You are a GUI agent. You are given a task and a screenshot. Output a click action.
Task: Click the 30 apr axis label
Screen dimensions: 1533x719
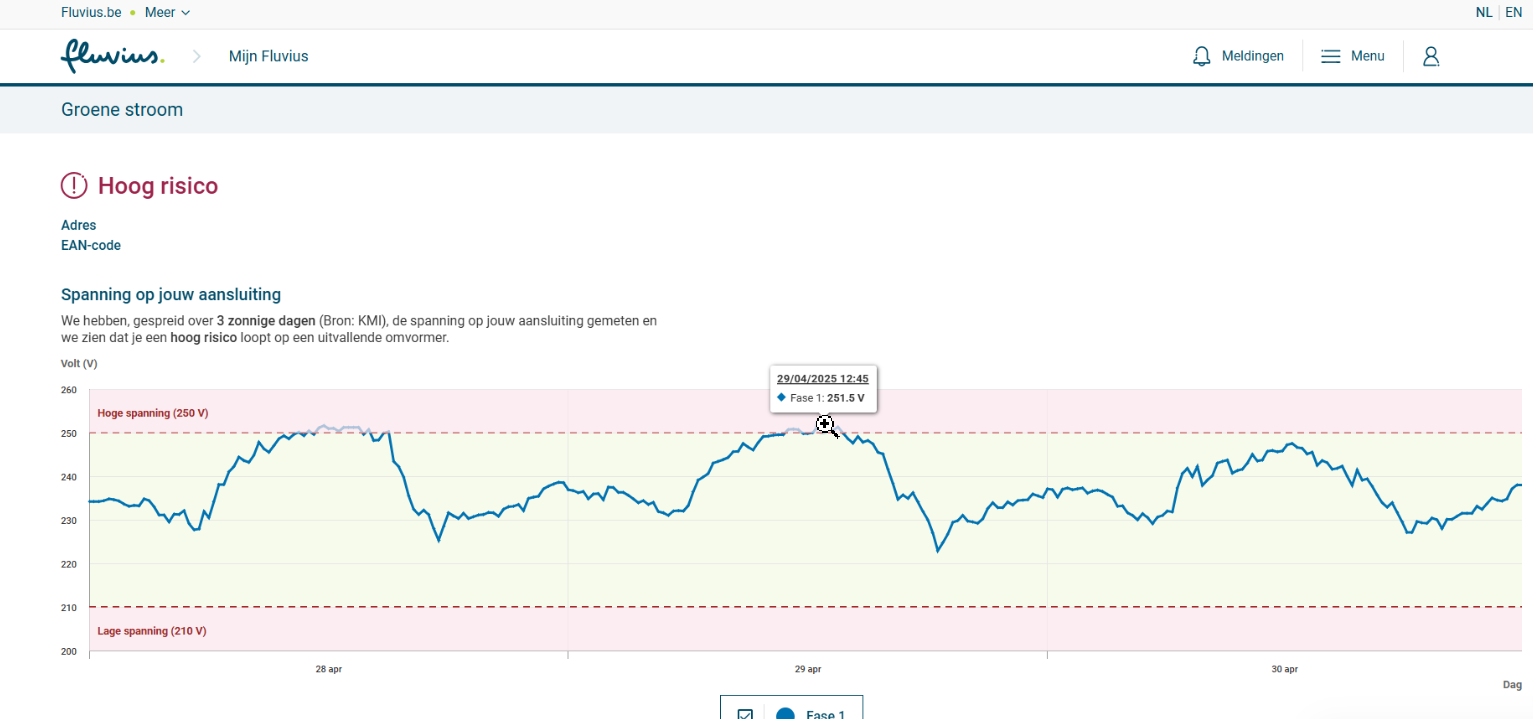(1284, 669)
